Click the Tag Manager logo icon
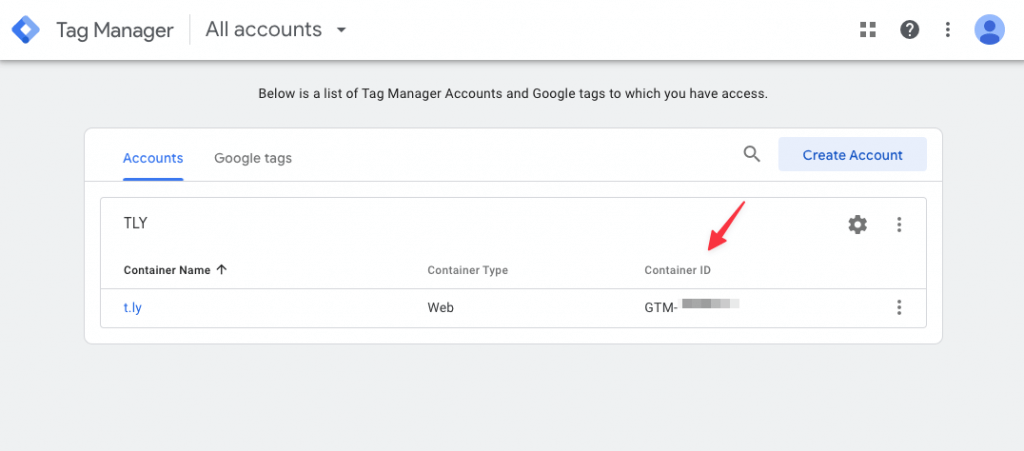The height and width of the screenshot is (451, 1024). click(26, 30)
